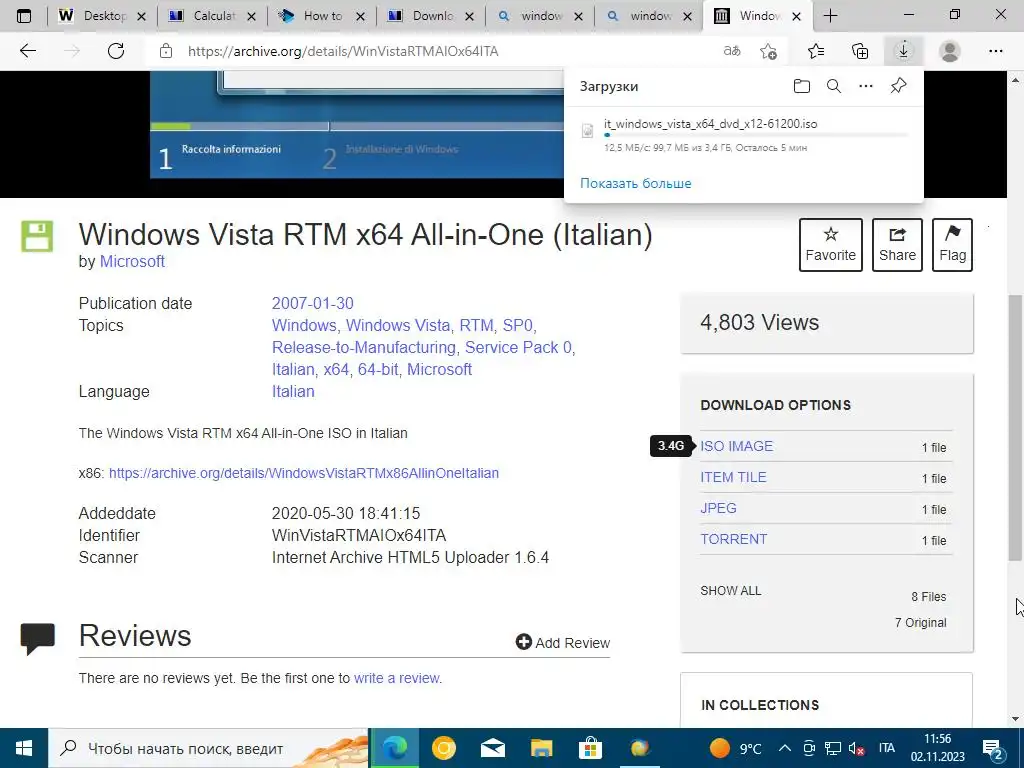Flag this archive item
The height and width of the screenshot is (768, 1024).
tap(952, 245)
